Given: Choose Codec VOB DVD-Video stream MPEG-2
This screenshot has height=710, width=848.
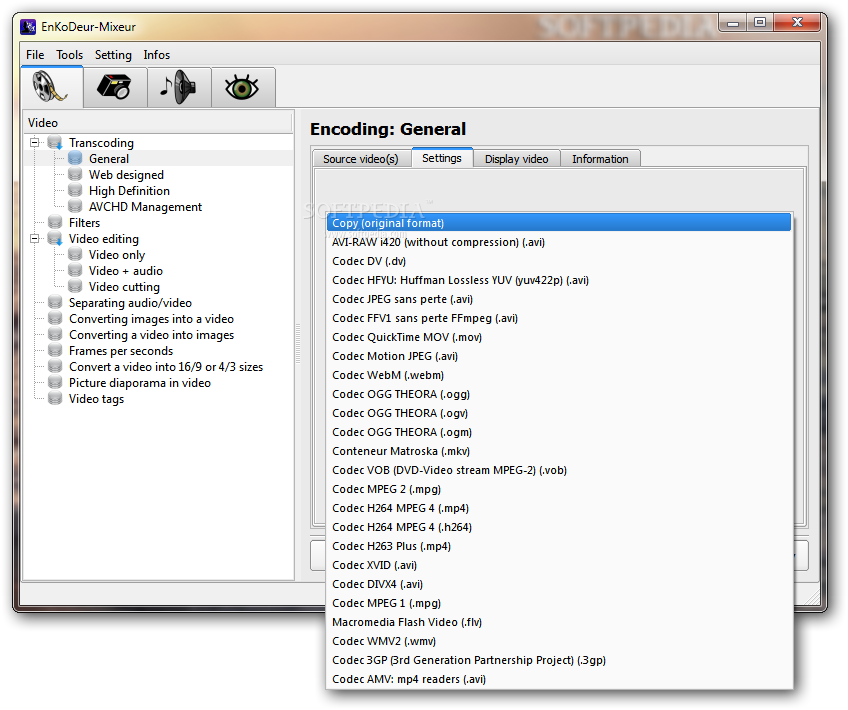Looking at the screenshot, I should [x=559, y=470].
